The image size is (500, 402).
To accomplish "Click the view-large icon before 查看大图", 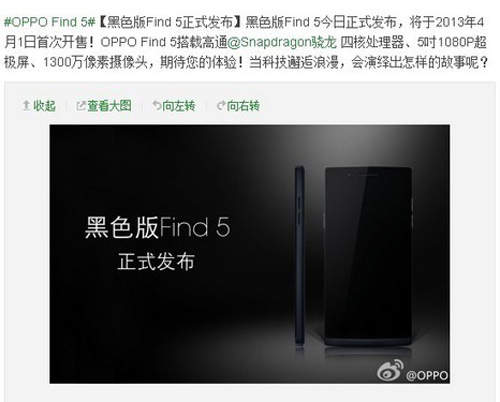I will (80, 106).
